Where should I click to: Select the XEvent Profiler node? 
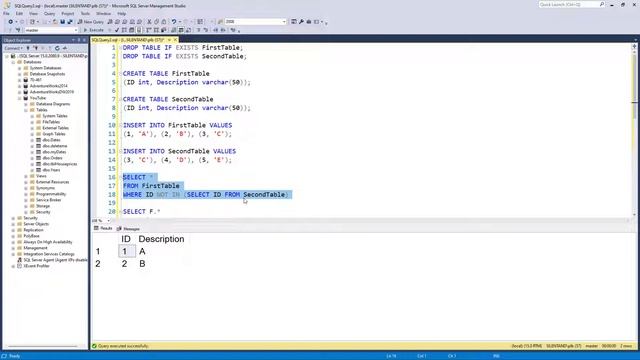[x=36, y=266]
